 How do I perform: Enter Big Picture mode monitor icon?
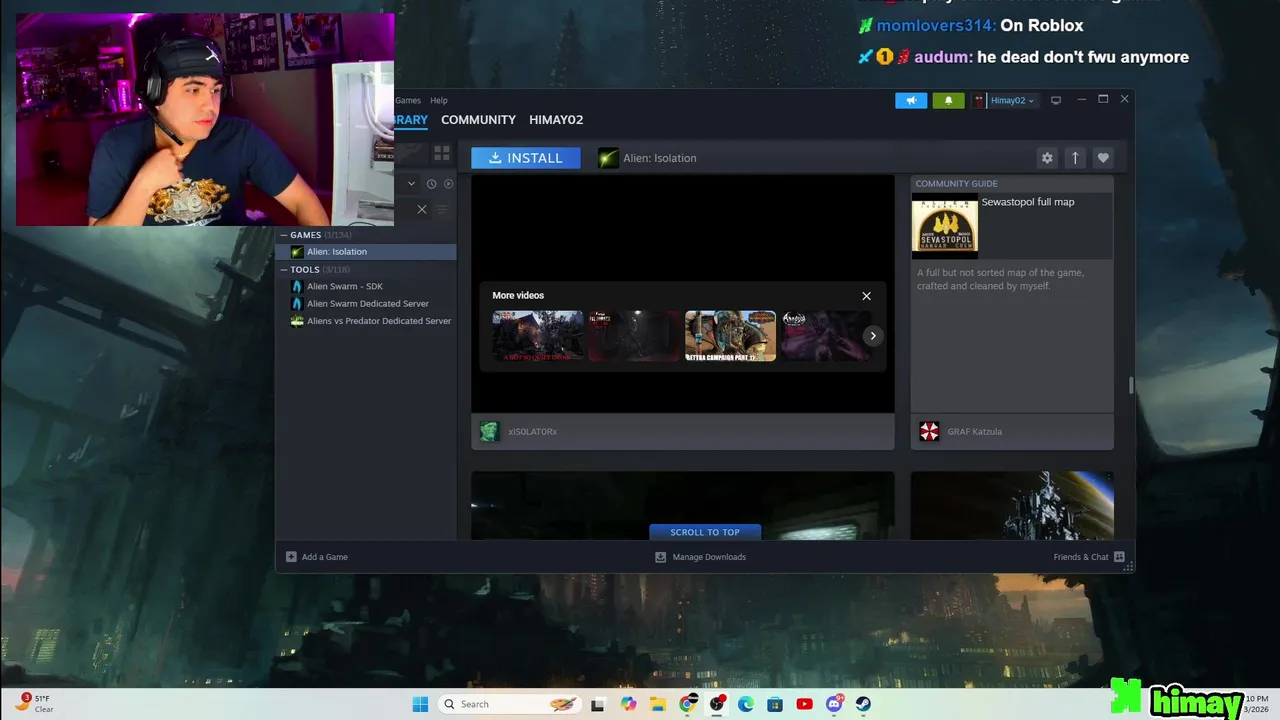[x=1055, y=100]
